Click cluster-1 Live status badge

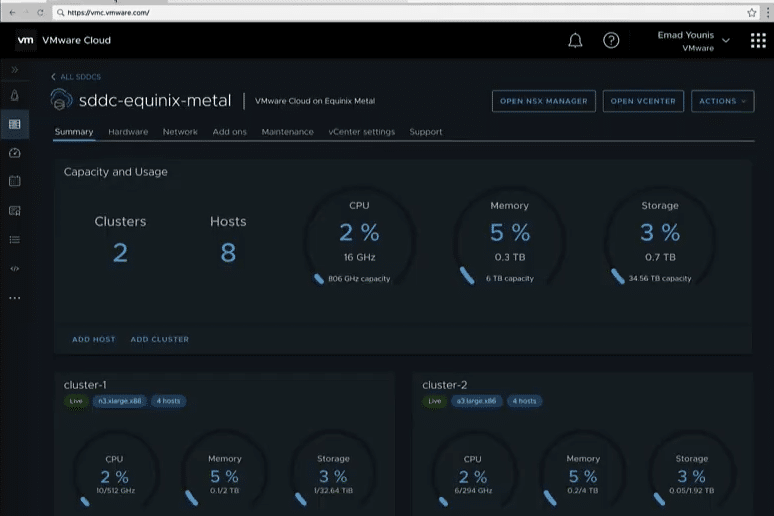point(76,401)
